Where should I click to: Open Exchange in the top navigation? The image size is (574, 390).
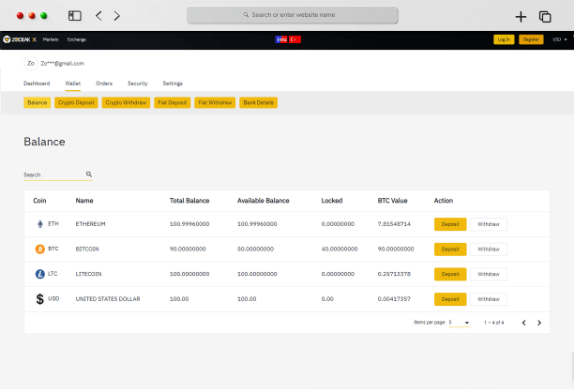click(77, 40)
